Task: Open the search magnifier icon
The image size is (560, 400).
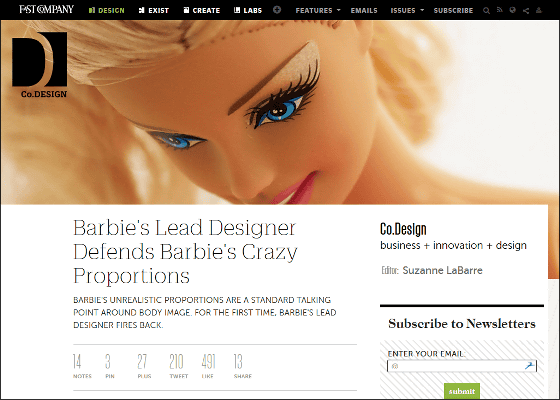Action: (486, 10)
